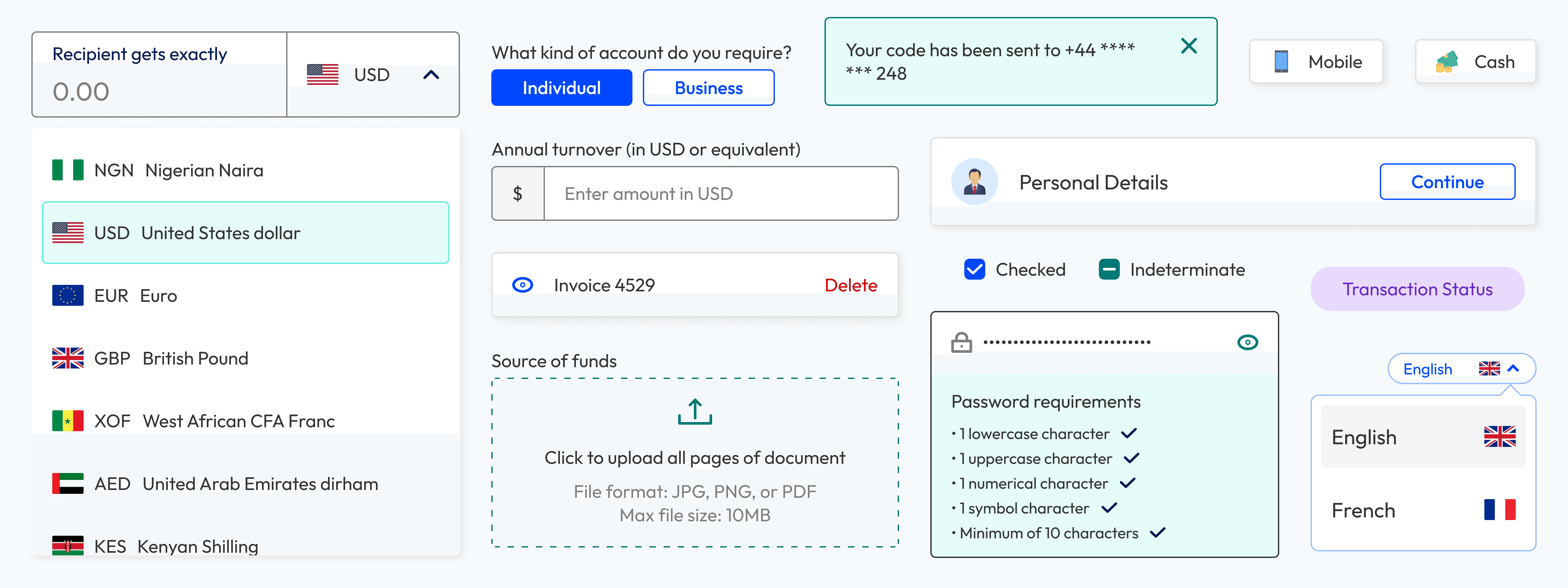This screenshot has height=588, width=1568.
Task: Click the British flag beside English
Action: click(1489, 368)
